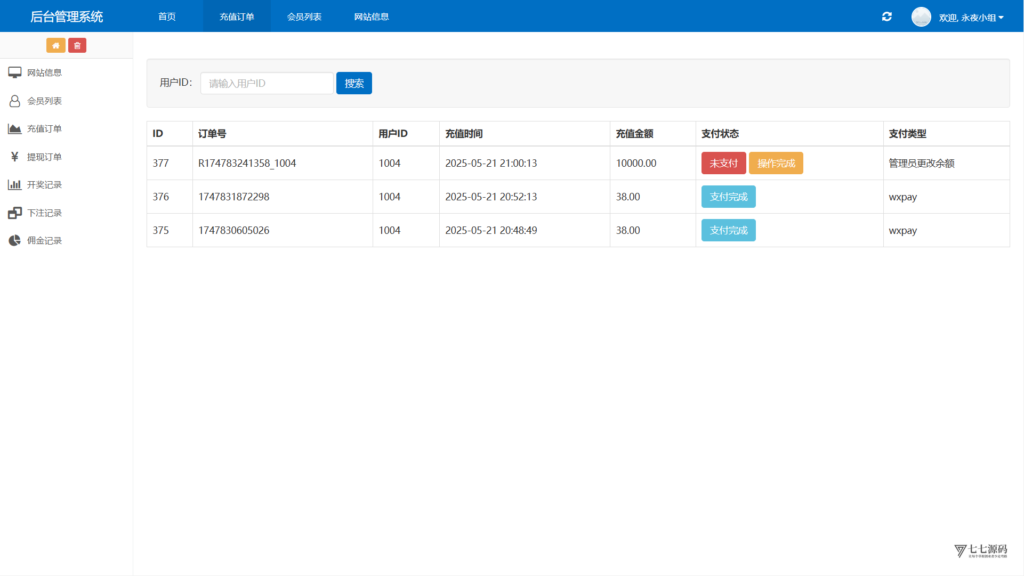The image size is (1024, 576).
Task: Click the red 未支付 status button
Action: click(724, 163)
